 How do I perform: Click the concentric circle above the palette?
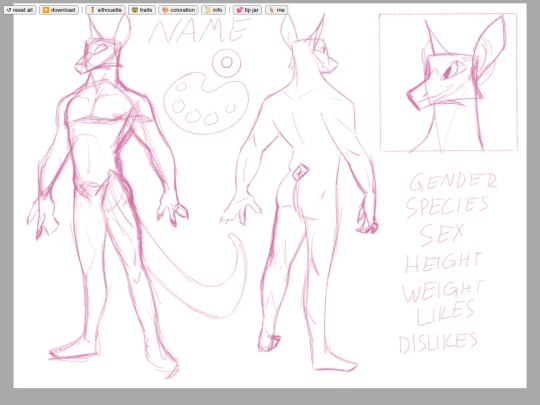(x=226, y=62)
